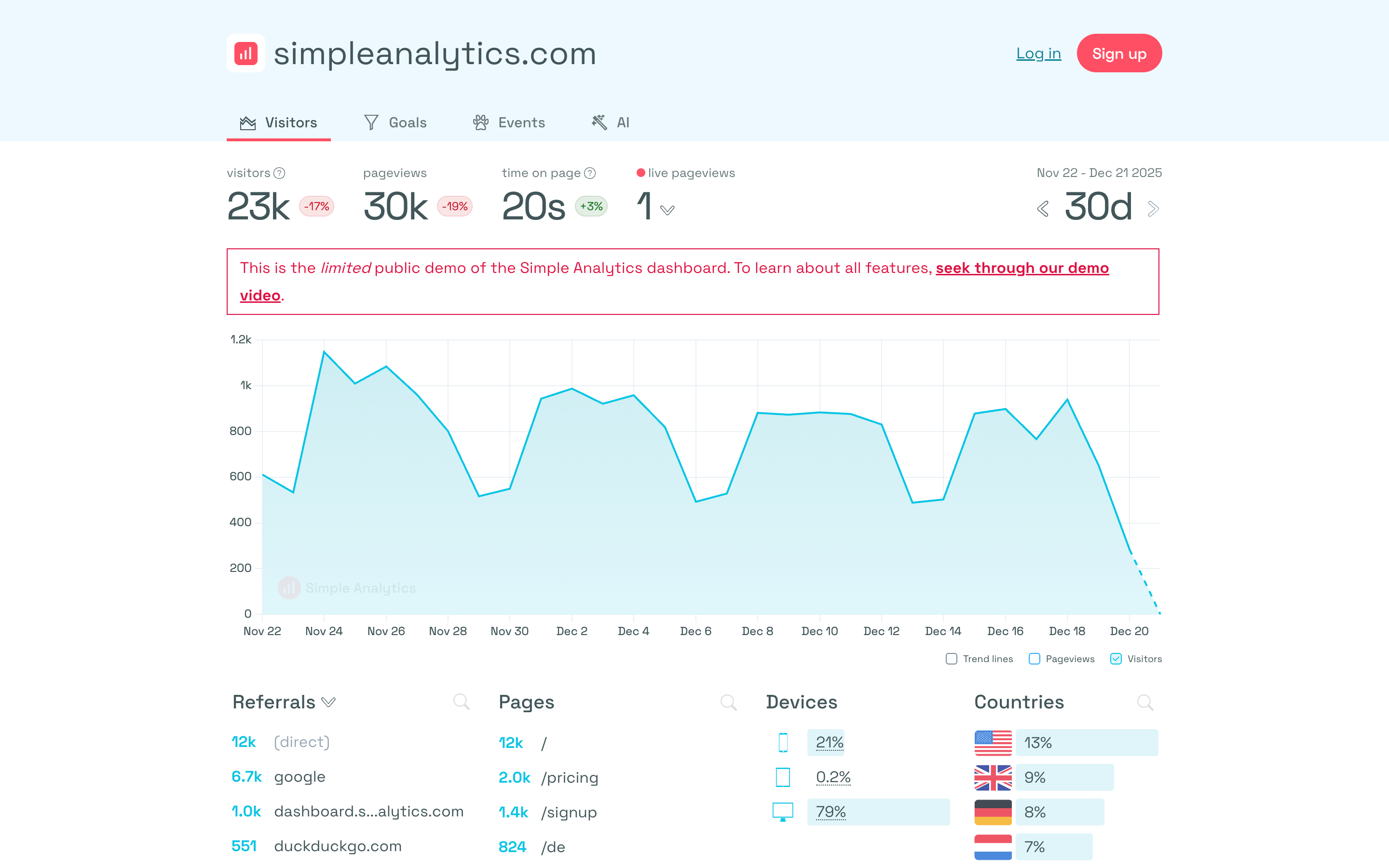Open the Countries search magnifier
The height and width of the screenshot is (868, 1389).
tap(1144, 702)
